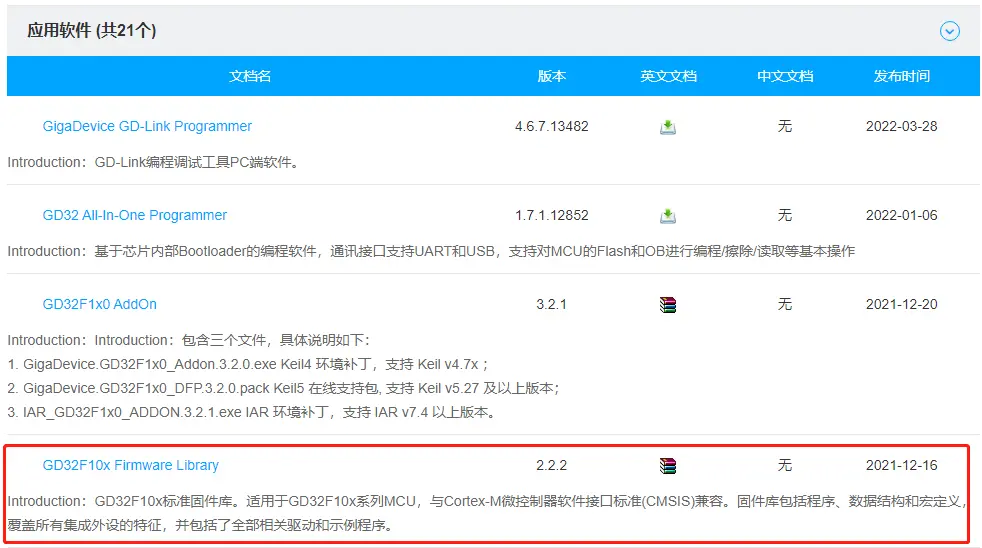
Task: Click the 文档名 column header
Action: pyautogui.click(x=250, y=76)
